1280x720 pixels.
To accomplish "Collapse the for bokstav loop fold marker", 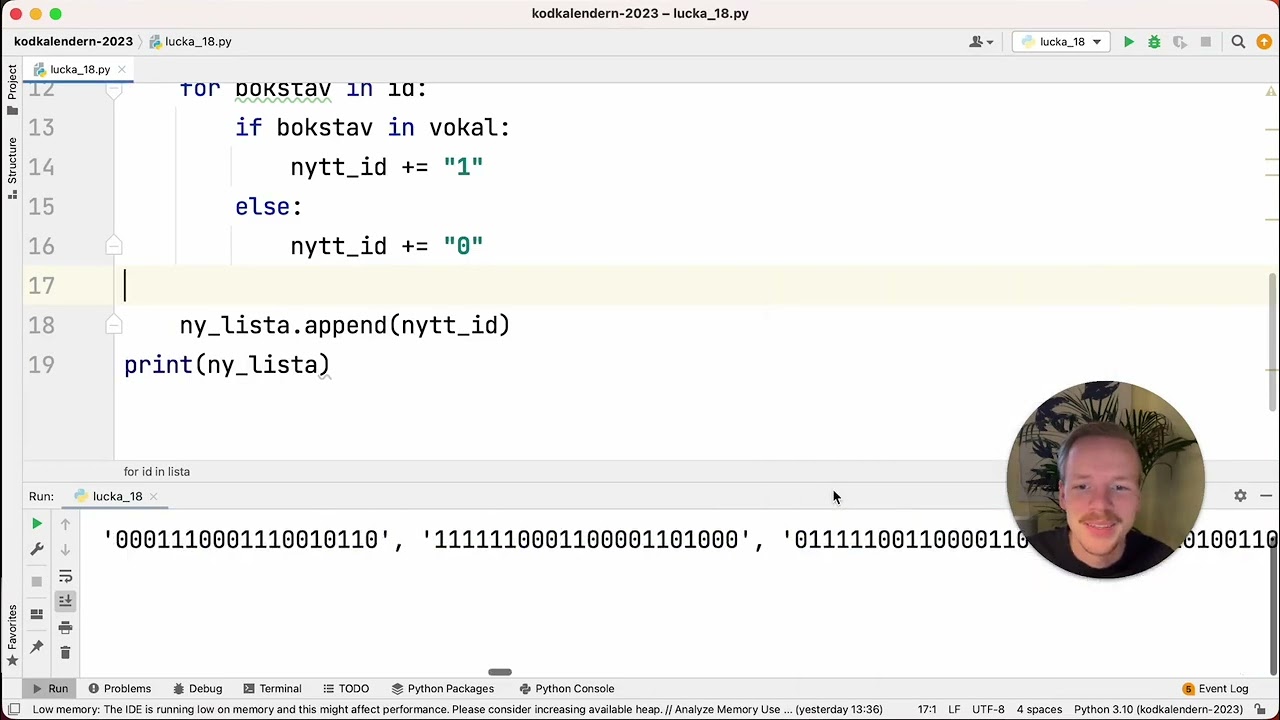I will [113, 90].
